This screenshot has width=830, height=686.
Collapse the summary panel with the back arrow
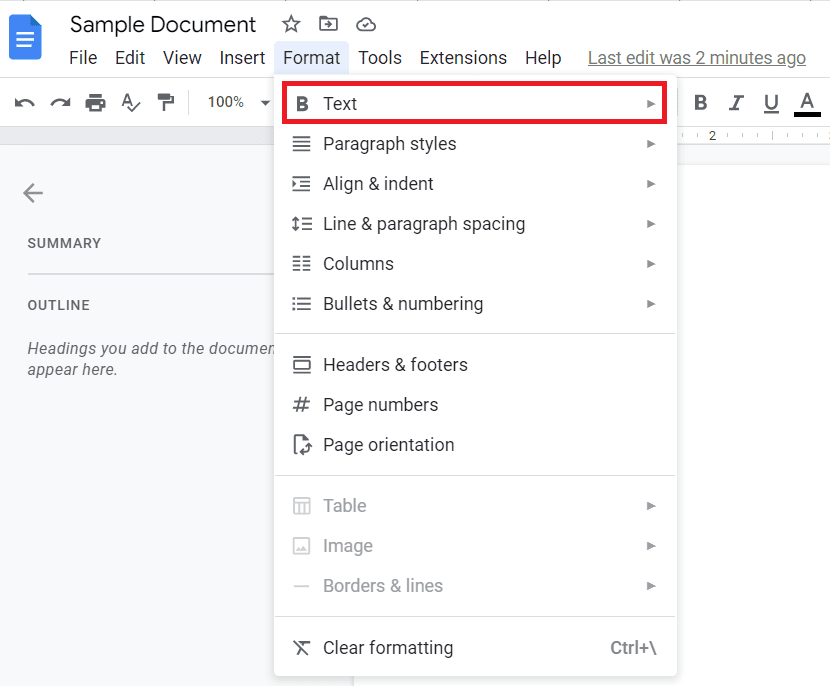(x=33, y=193)
